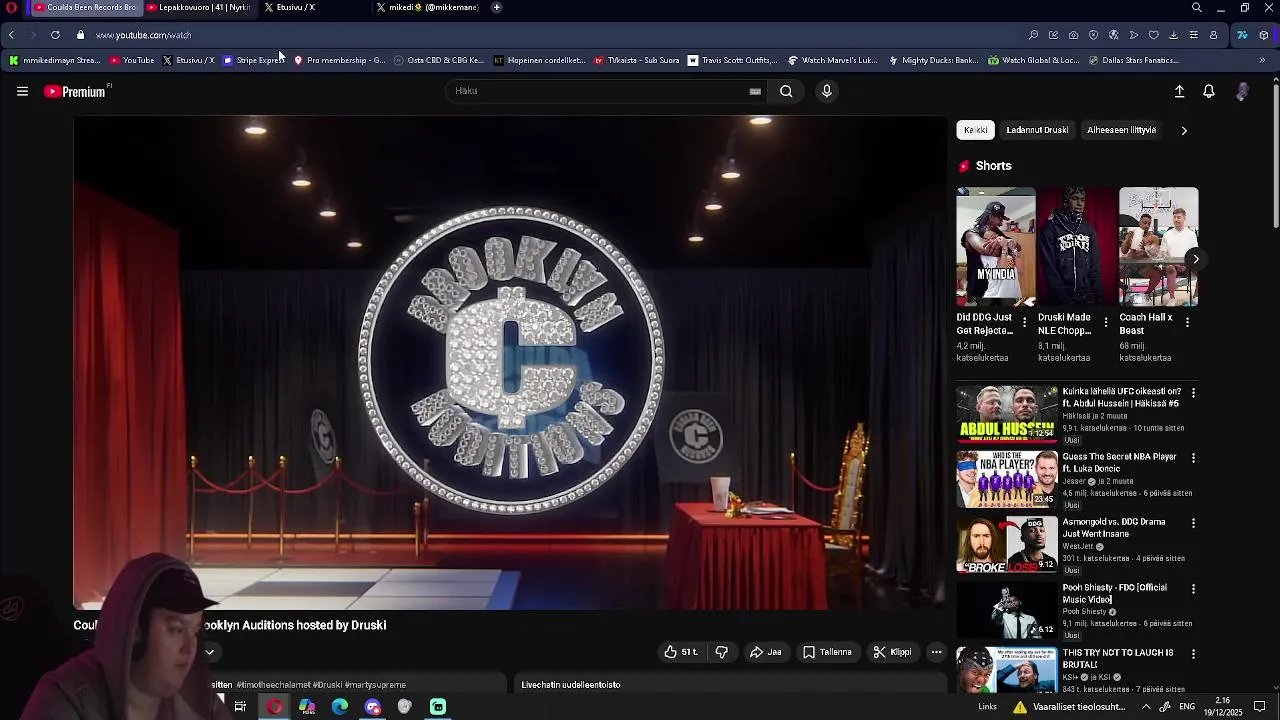Screen dimensions: 1280x720
Task: Open Edge browser from taskbar
Action: 340,707
